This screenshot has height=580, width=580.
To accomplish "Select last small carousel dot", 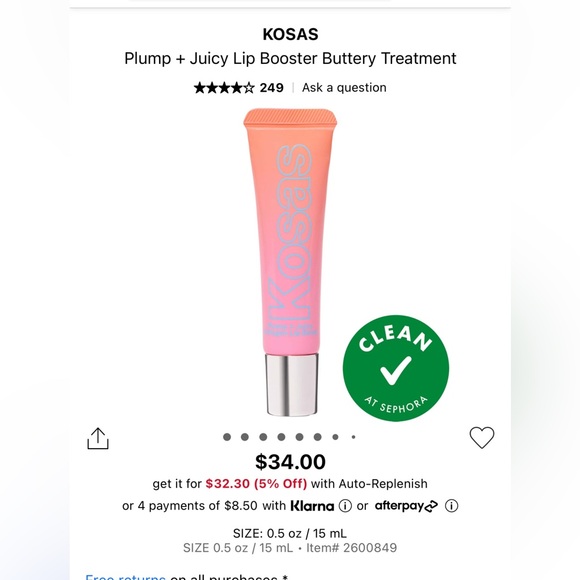I will 354,437.
